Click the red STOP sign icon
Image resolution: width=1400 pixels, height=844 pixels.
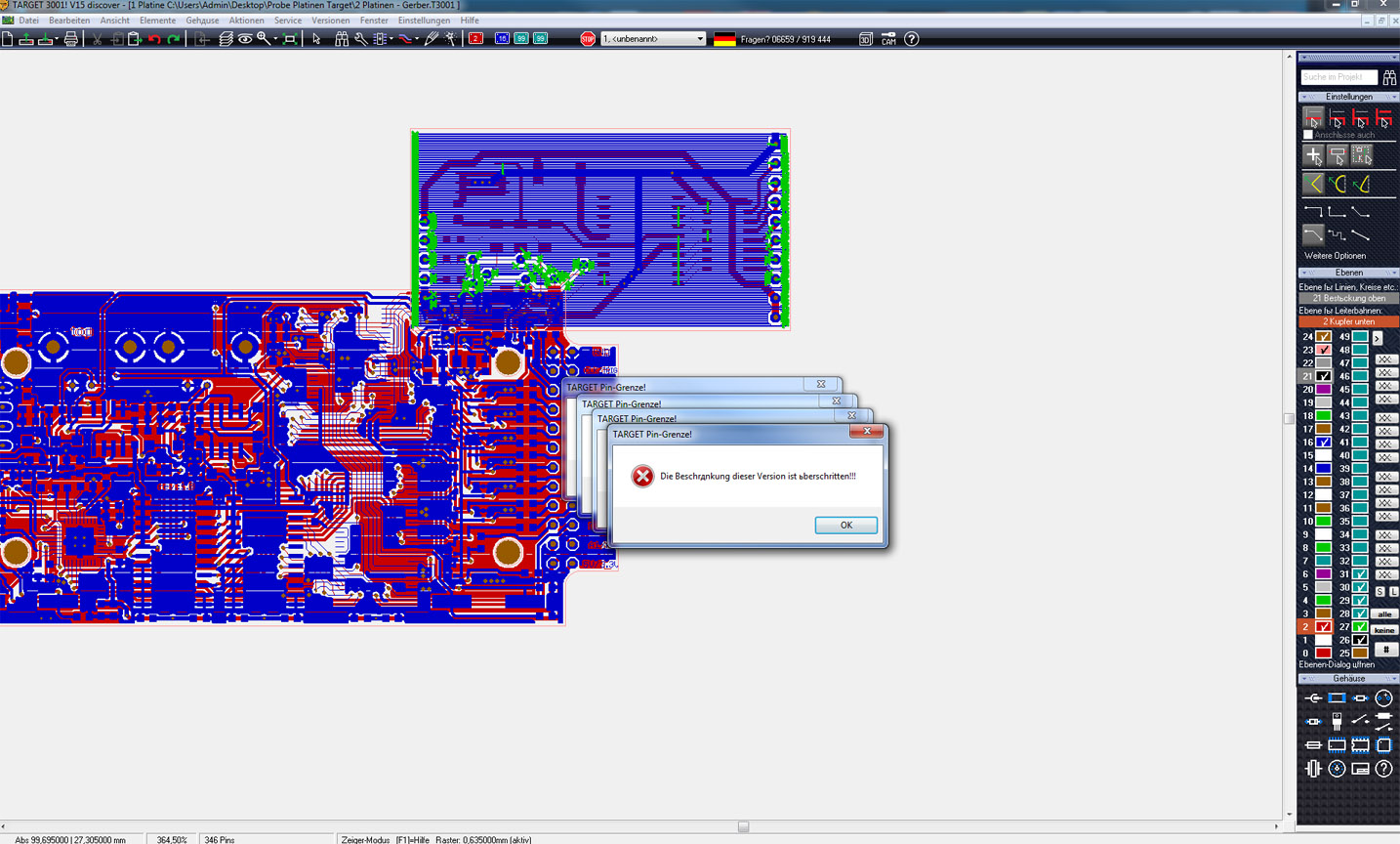pyautogui.click(x=588, y=39)
